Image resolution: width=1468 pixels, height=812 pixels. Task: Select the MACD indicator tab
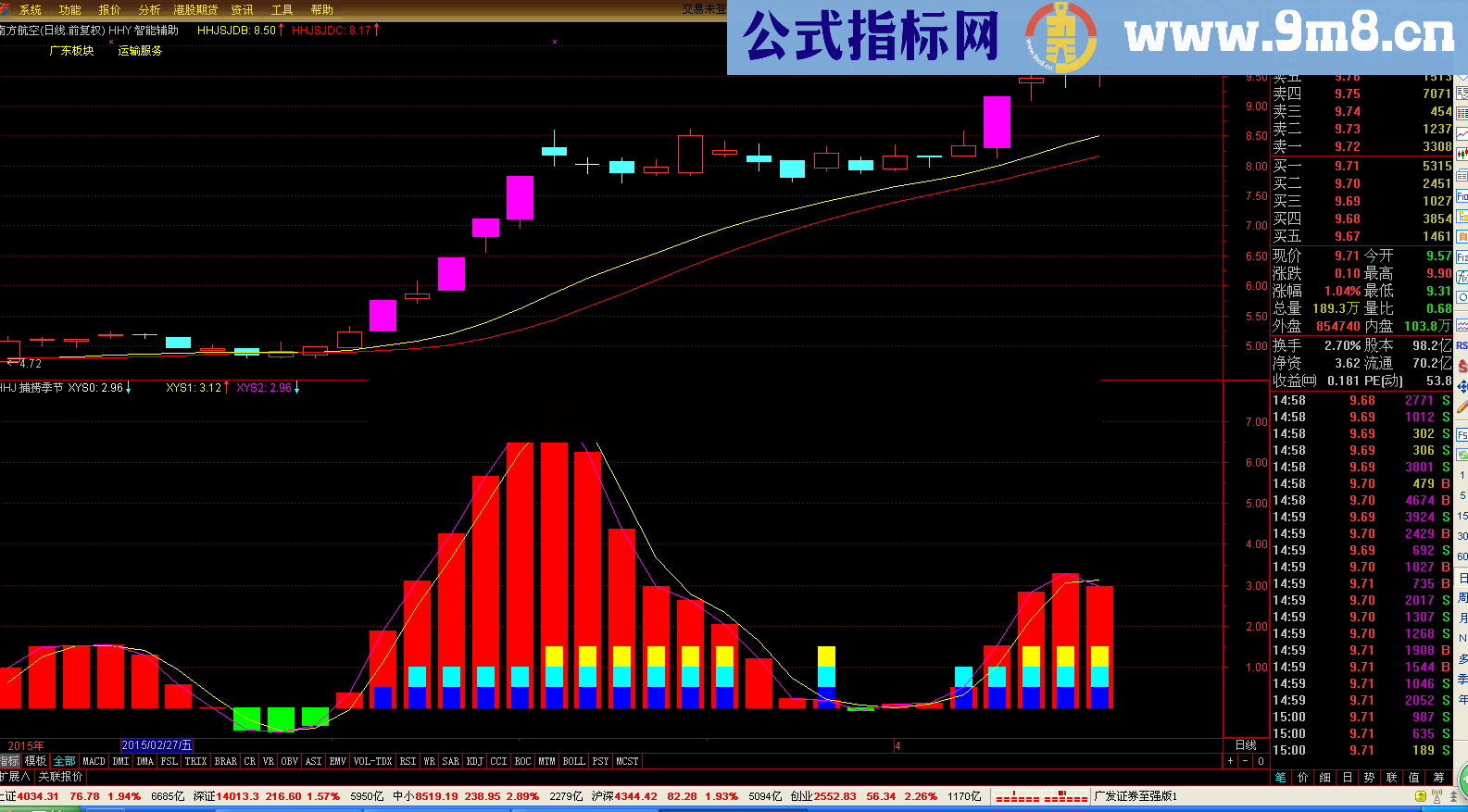94,761
